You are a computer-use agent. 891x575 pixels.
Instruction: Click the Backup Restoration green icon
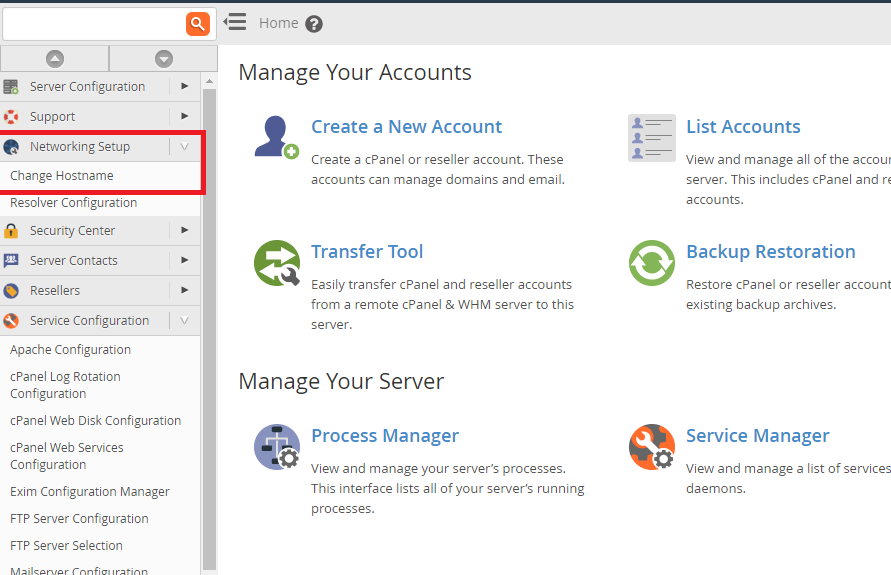(652, 263)
